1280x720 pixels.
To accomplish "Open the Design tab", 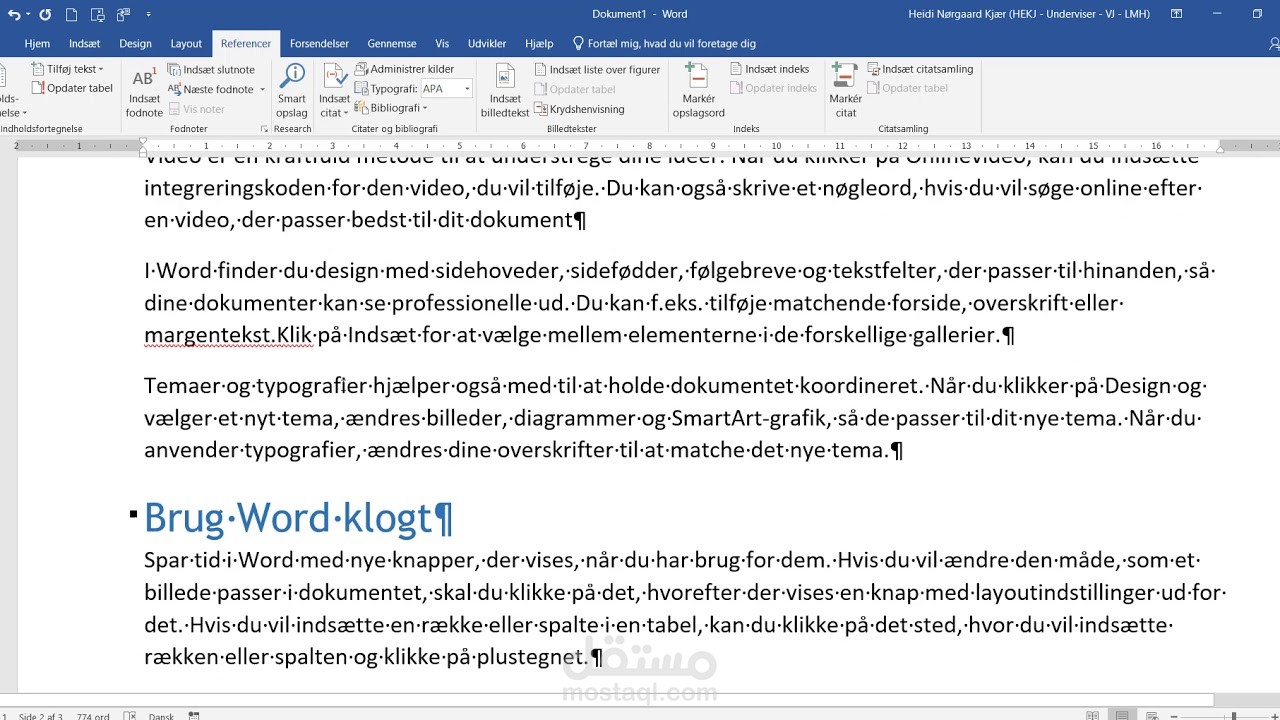I will (136, 44).
